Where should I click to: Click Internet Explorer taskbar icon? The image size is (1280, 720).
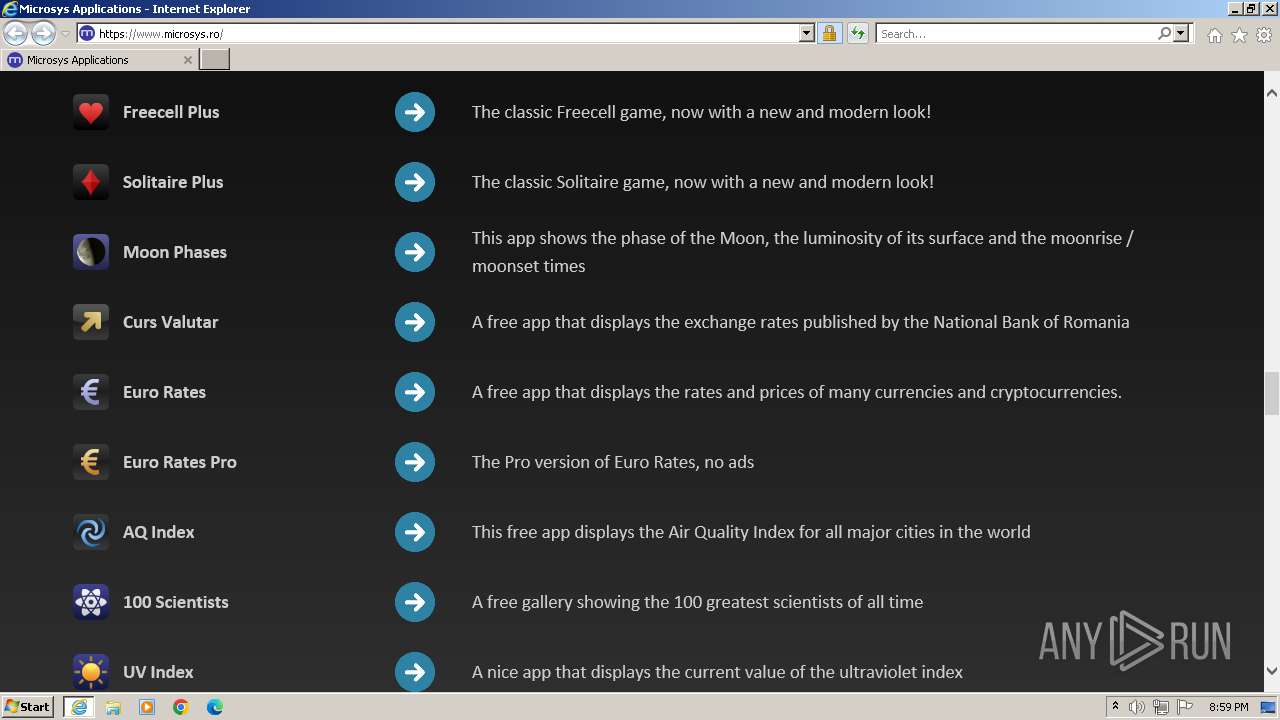(x=78, y=707)
